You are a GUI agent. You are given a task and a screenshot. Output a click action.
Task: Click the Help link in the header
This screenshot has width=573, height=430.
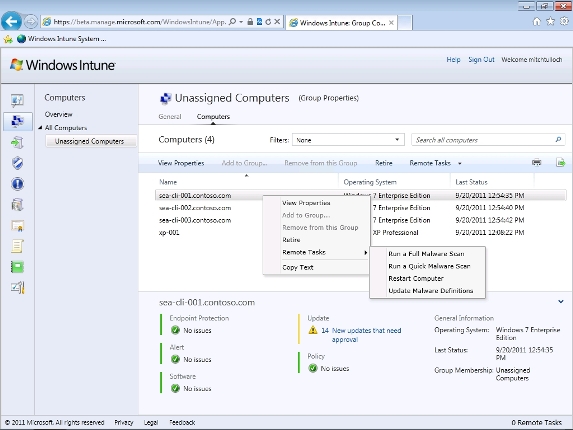pos(453,60)
